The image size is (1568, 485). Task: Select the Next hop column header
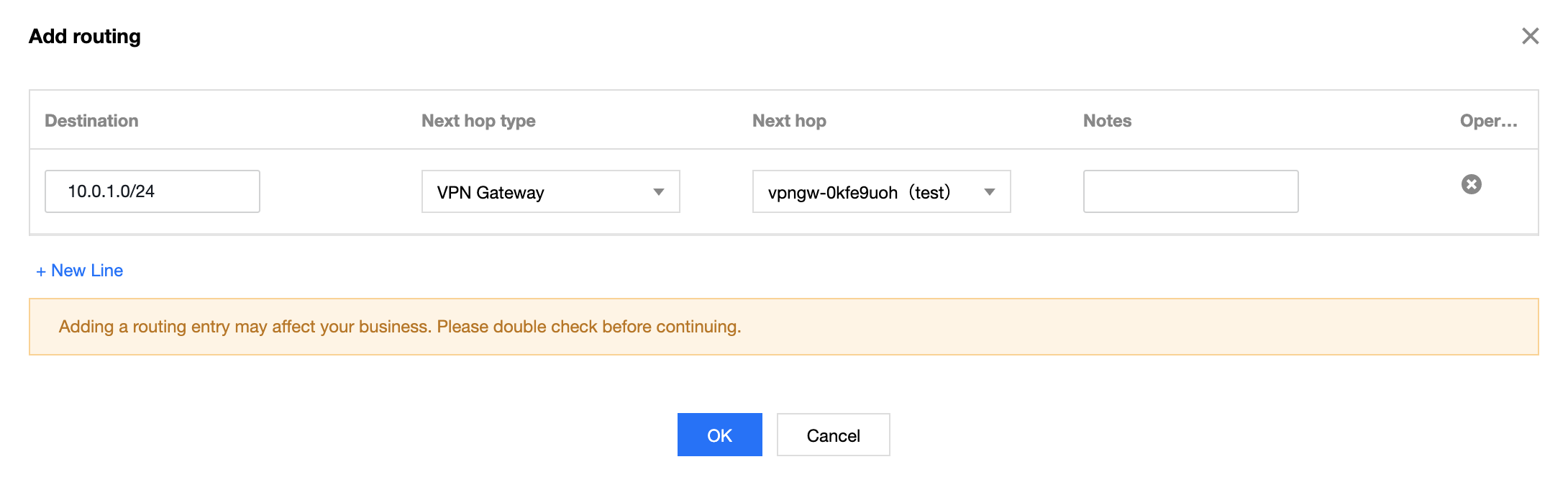coord(789,121)
